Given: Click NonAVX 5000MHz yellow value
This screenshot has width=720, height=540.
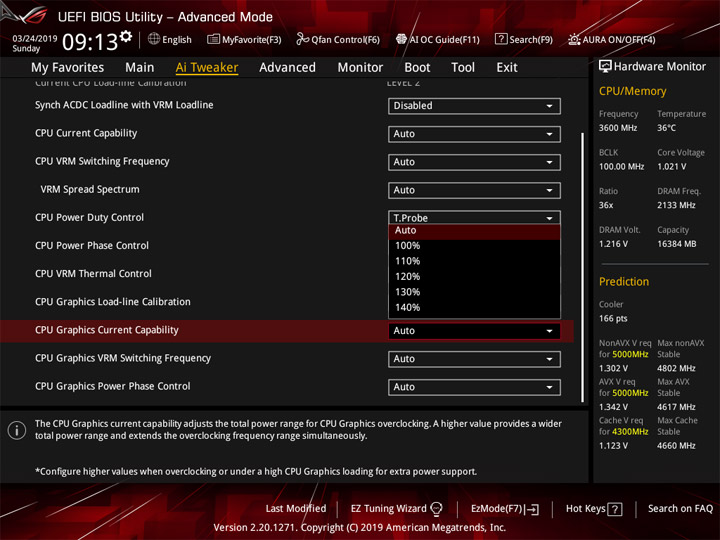Looking at the screenshot, I should point(630,354).
